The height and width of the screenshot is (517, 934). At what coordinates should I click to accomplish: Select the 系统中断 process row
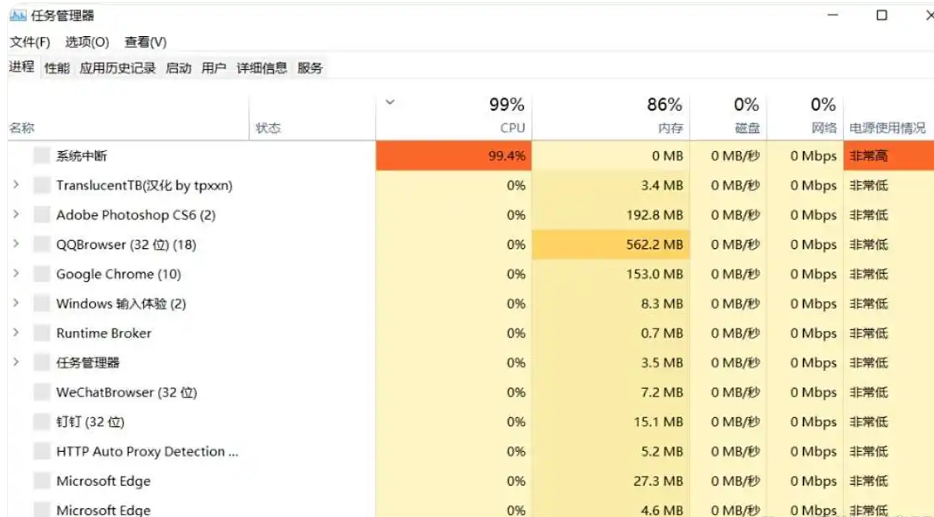471,156
